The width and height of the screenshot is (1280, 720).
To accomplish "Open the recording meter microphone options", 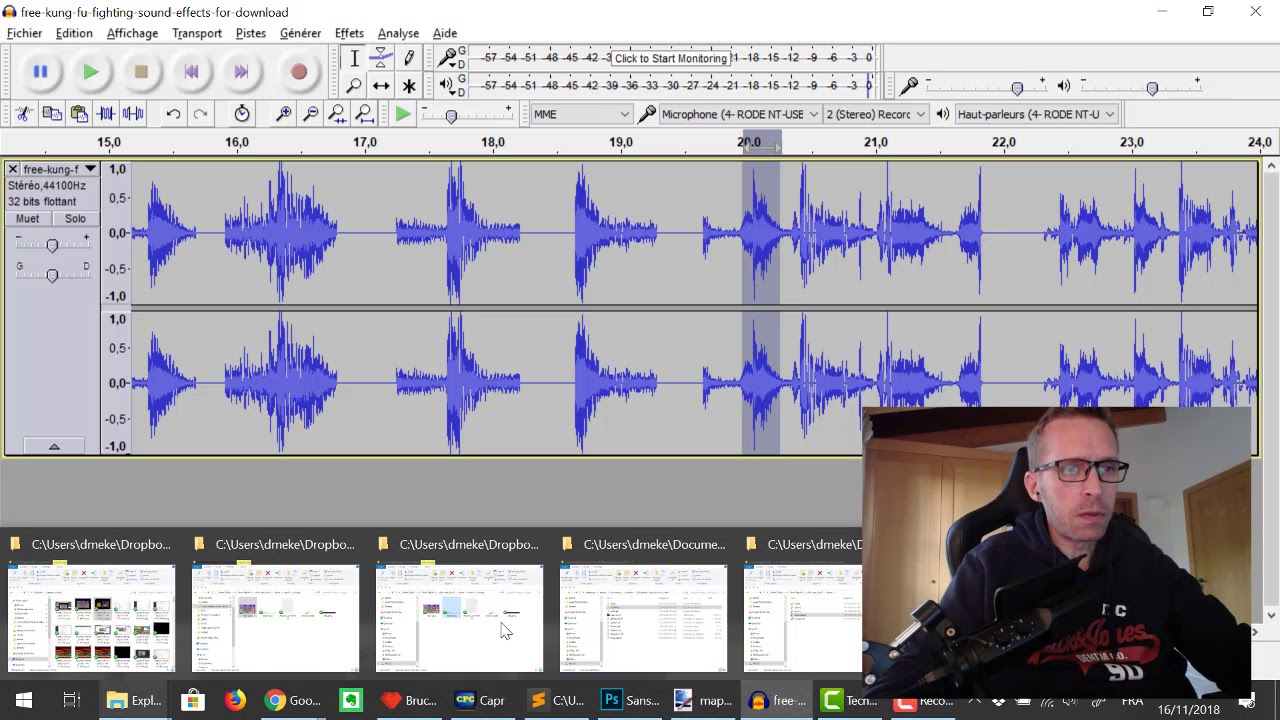I will [448, 57].
